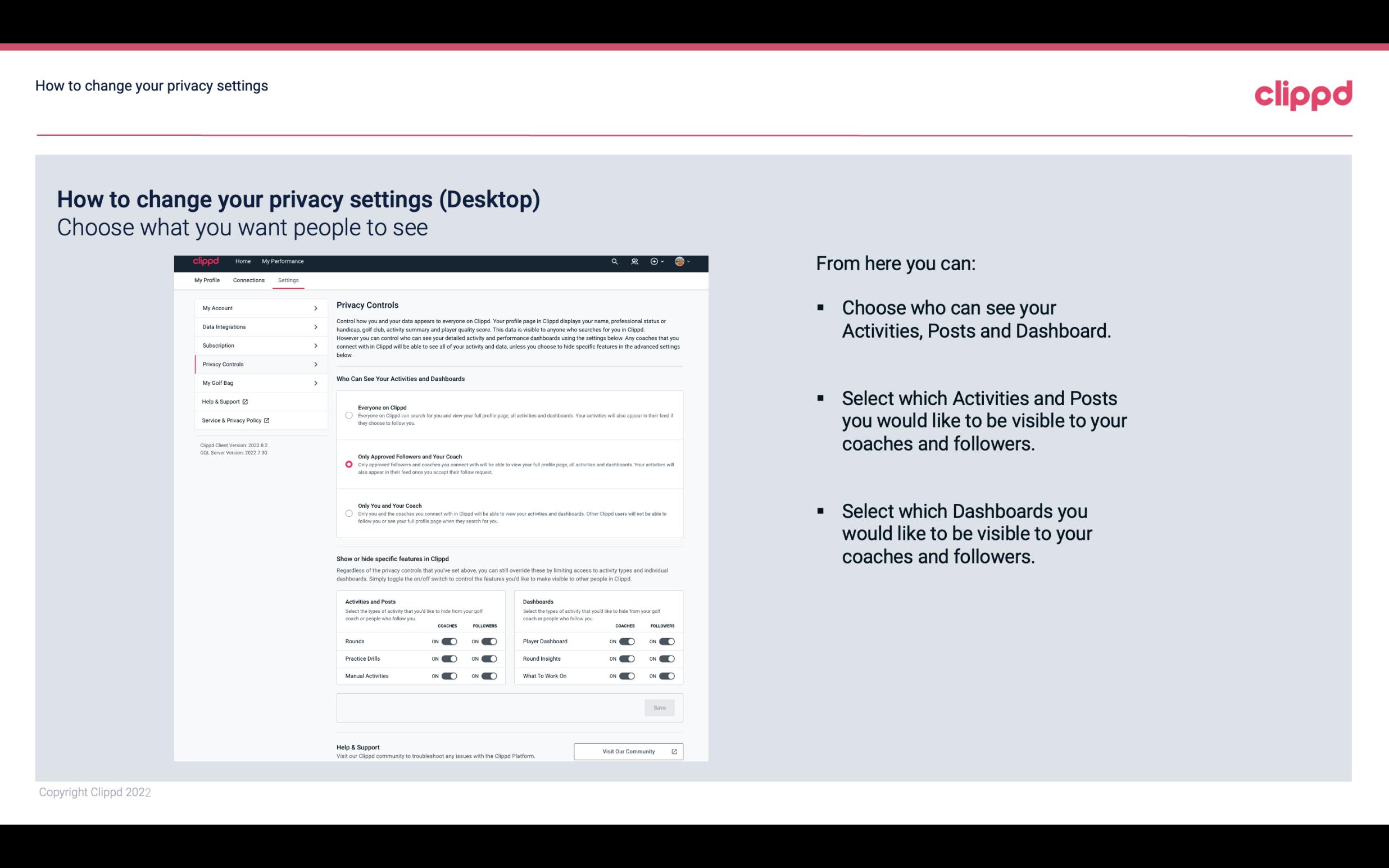Click the My Profile tab link
Image resolution: width=1389 pixels, height=868 pixels.
coord(207,280)
